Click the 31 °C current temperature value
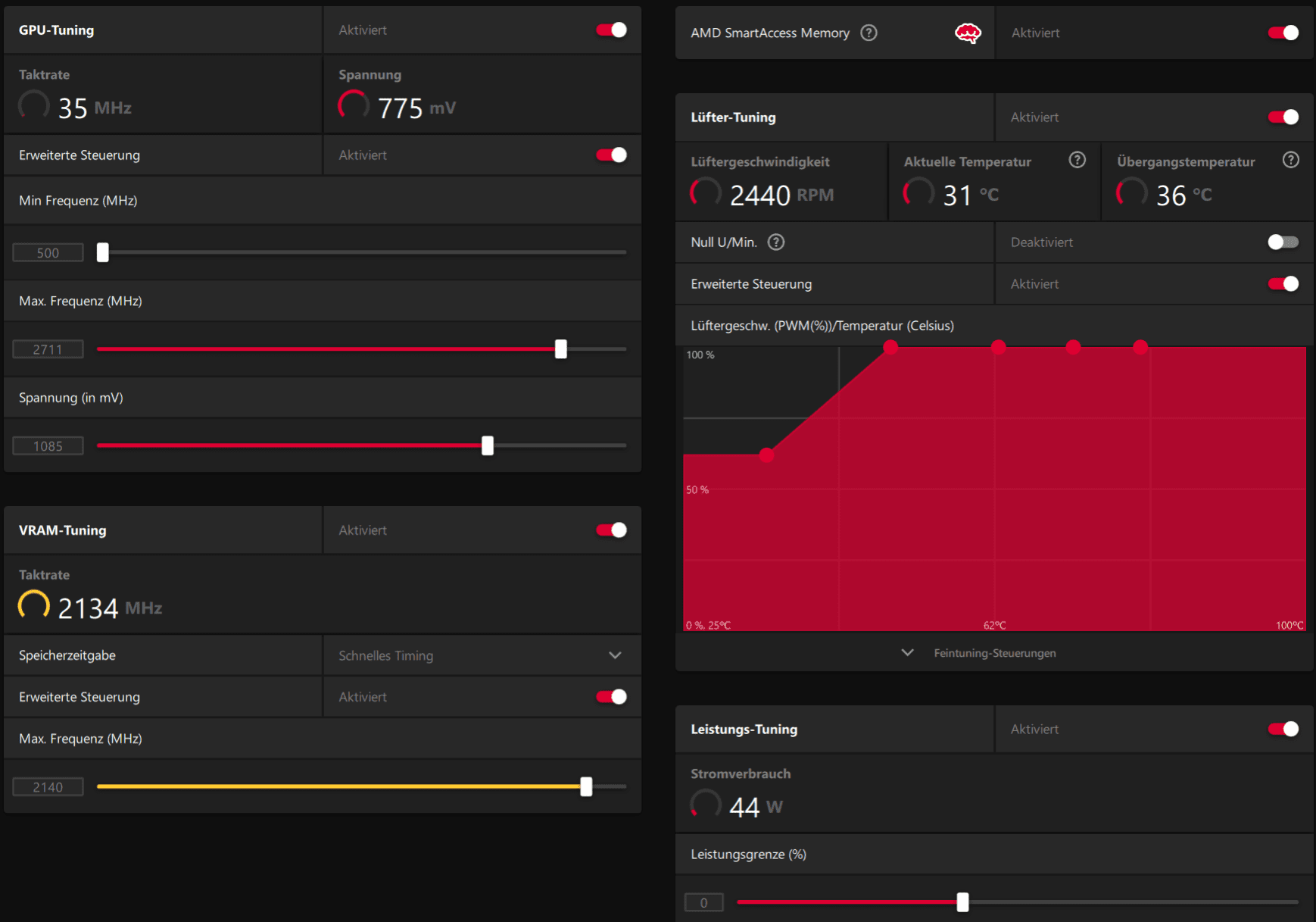This screenshot has height=922, width=1316. click(x=971, y=195)
